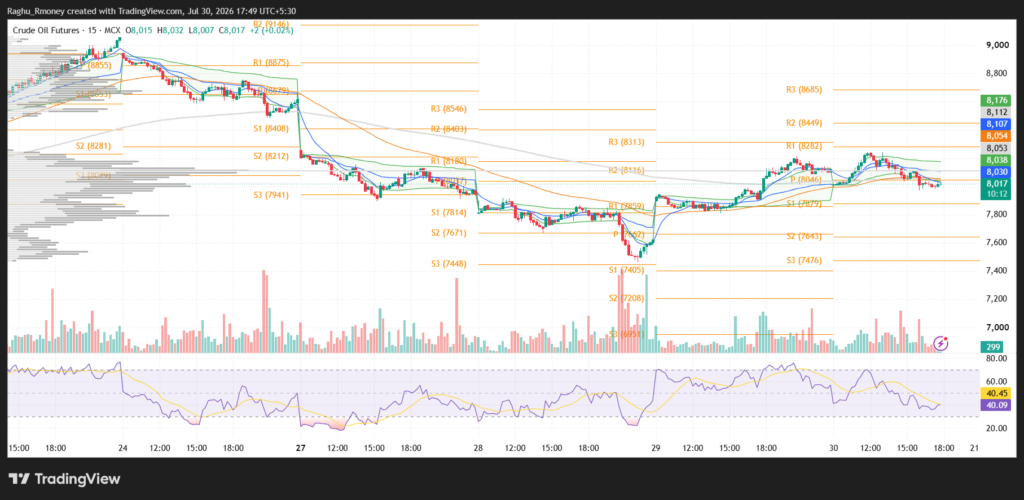
Task: Click the 80.00 RSI axis label
Action: pyautogui.click(x=996, y=358)
